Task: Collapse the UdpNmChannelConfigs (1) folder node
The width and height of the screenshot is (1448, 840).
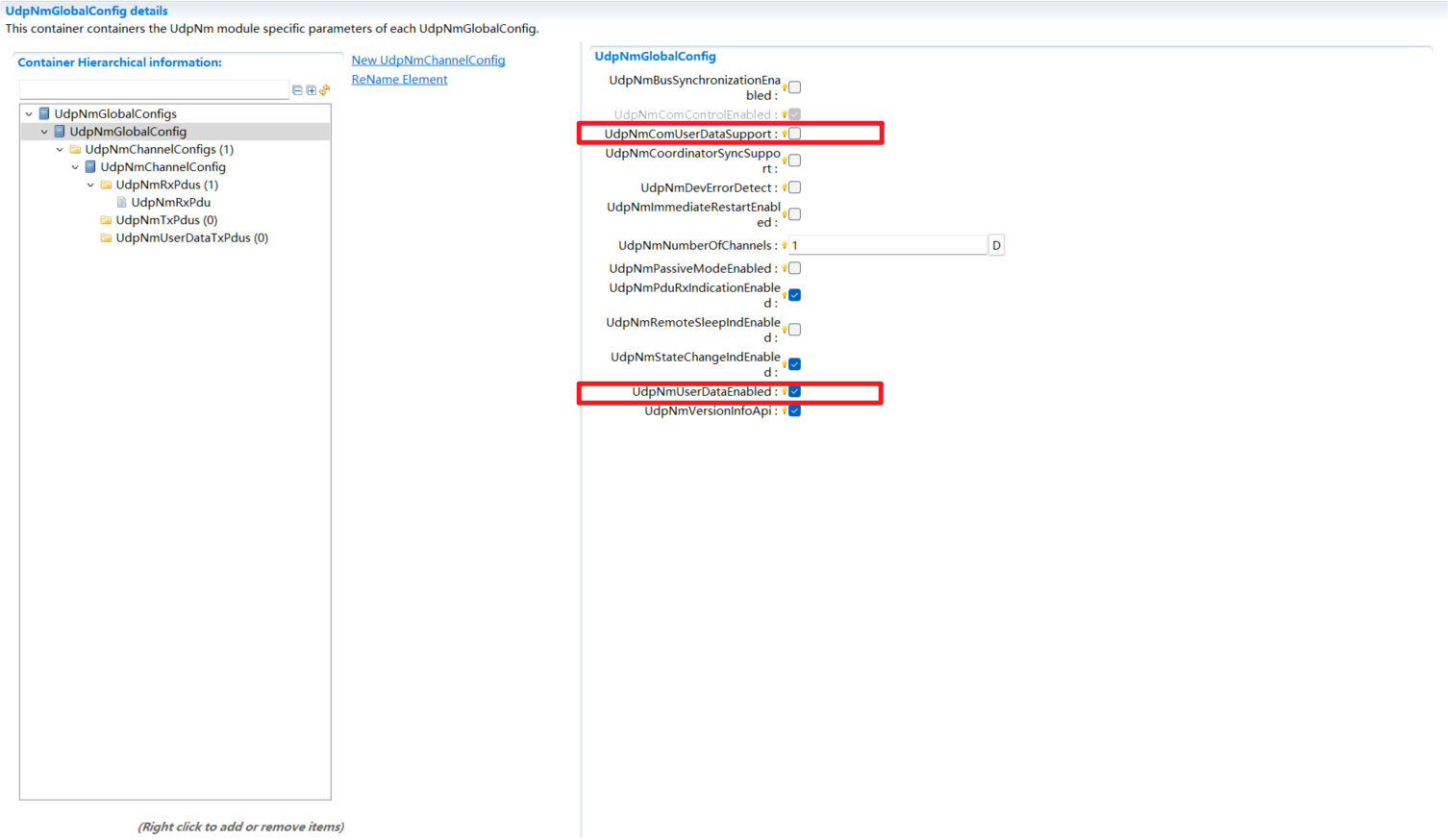Action: 60,150
